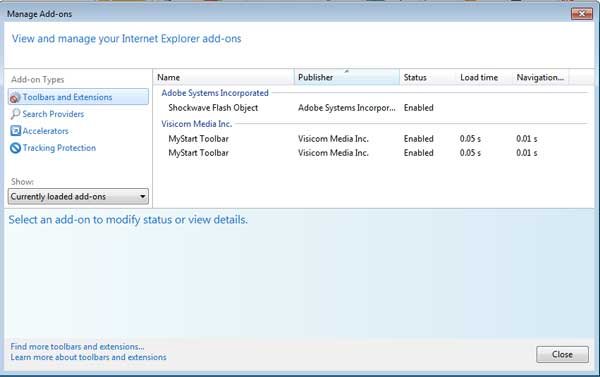The height and width of the screenshot is (377, 600).
Task: Click Find more toolbars and extensions link
Action: coord(77,346)
